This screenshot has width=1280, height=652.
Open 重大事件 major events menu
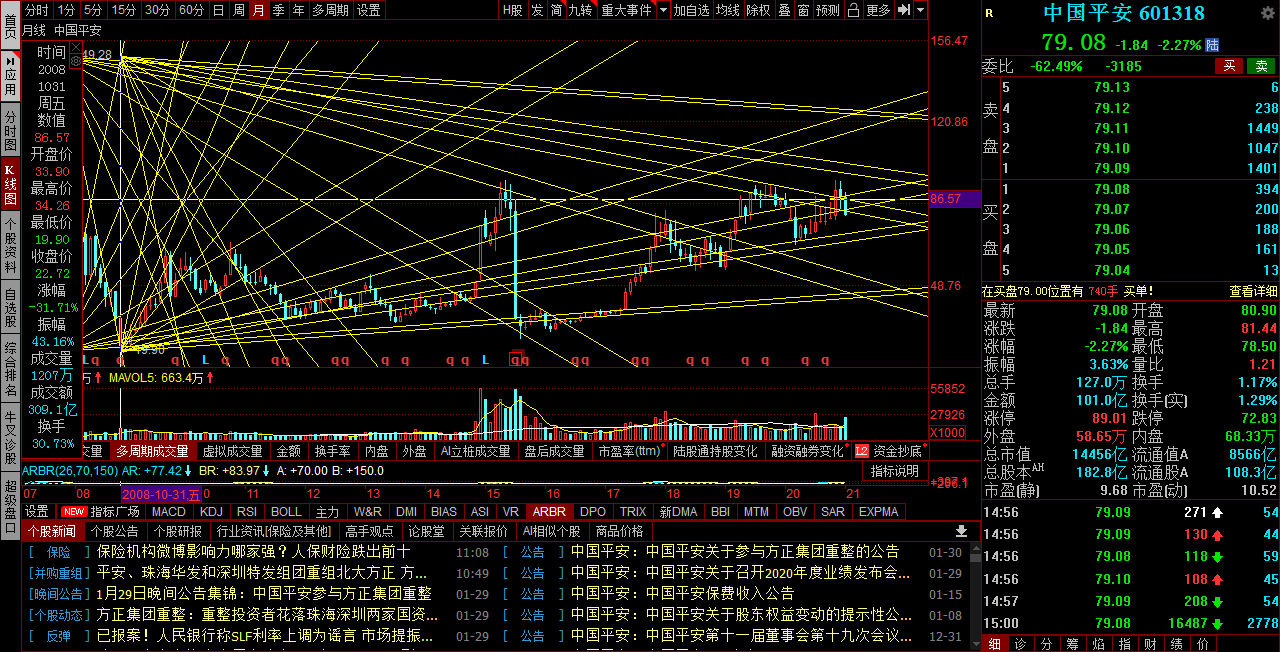626,10
